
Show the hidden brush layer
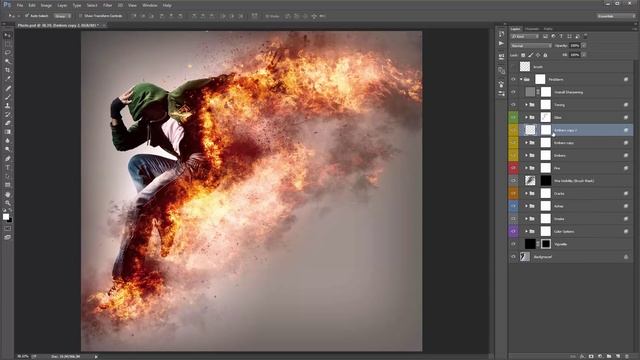coord(513,66)
